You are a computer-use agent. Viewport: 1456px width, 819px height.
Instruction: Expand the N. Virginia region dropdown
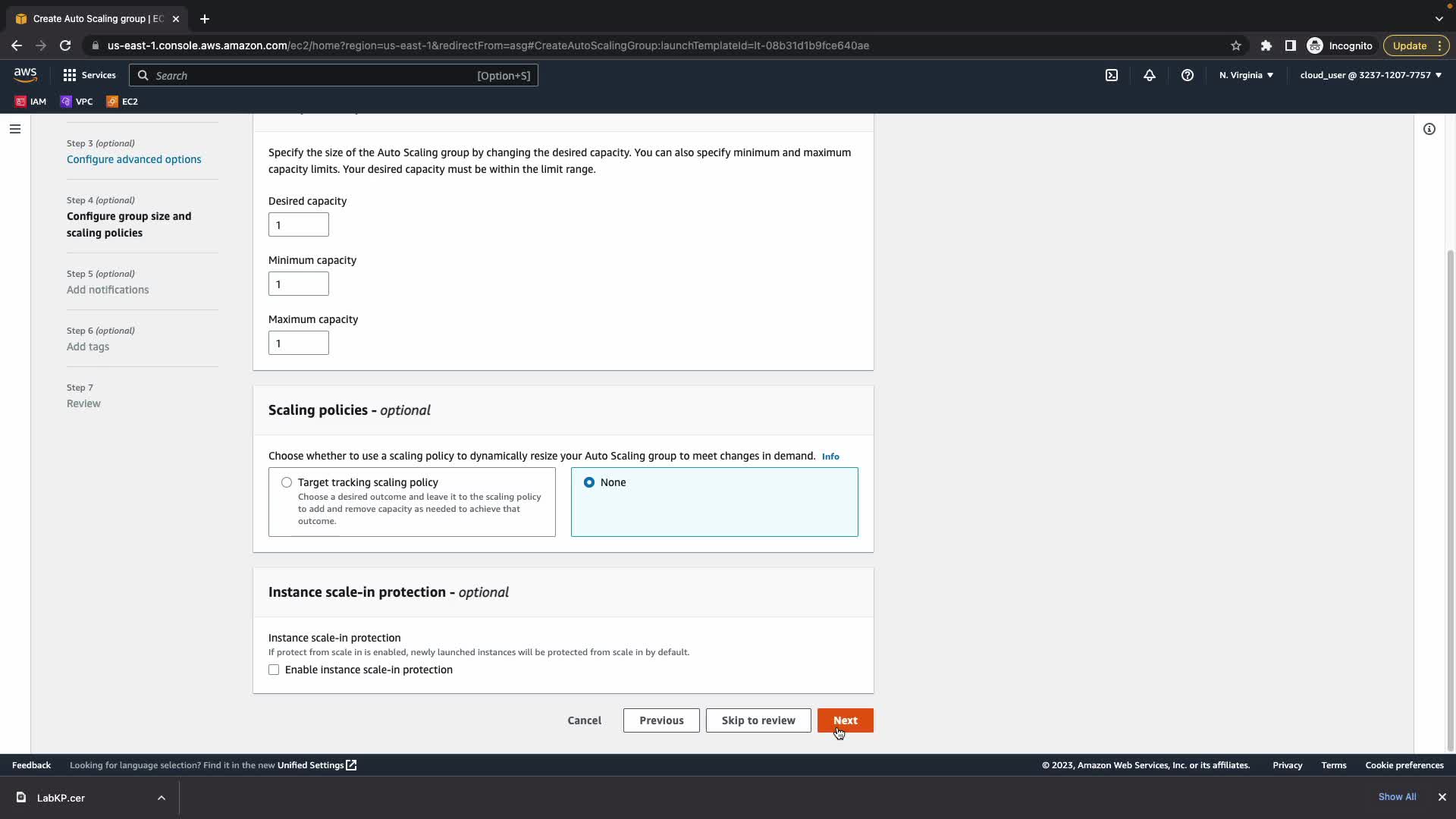(x=1246, y=75)
